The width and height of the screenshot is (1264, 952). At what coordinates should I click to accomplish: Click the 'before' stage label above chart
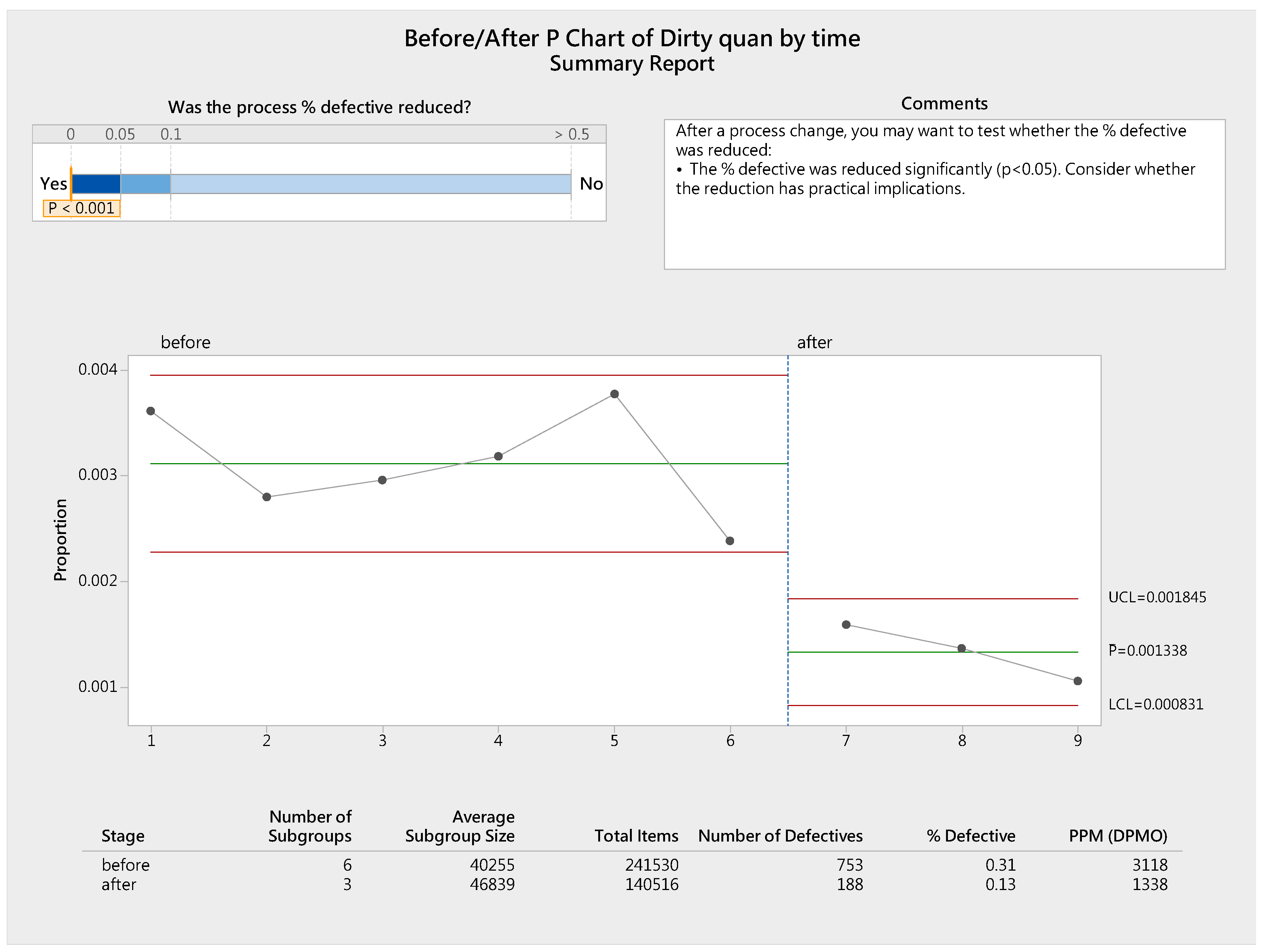tap(186, 343)
